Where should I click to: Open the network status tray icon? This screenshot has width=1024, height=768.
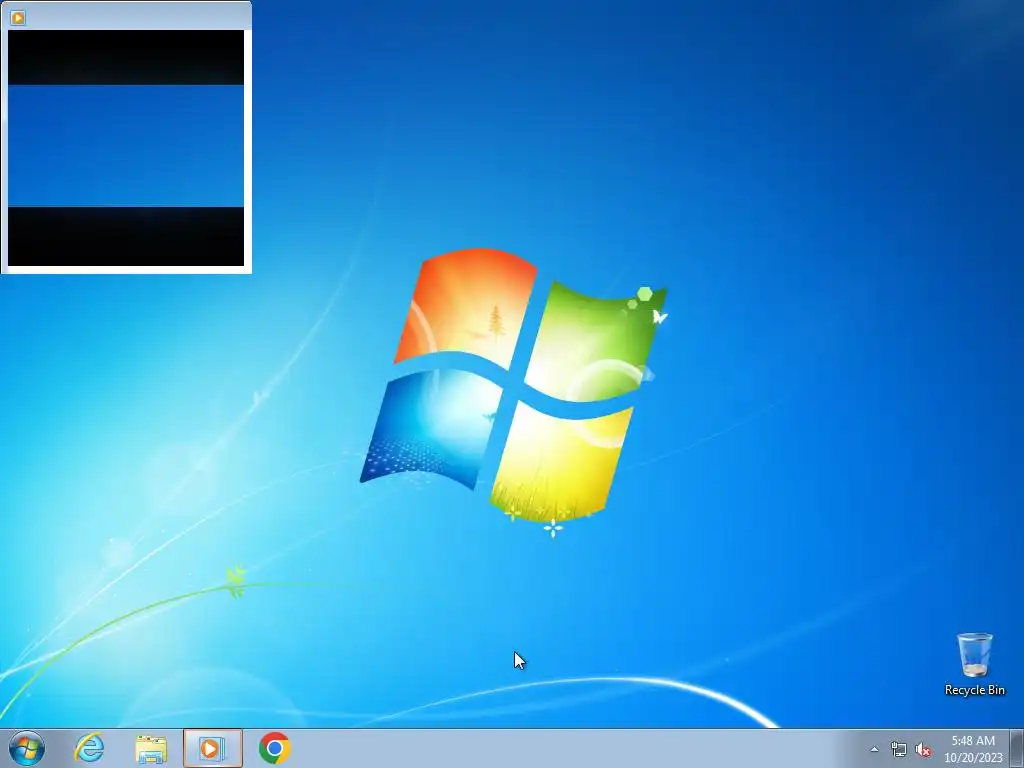[x=899, y=749]
